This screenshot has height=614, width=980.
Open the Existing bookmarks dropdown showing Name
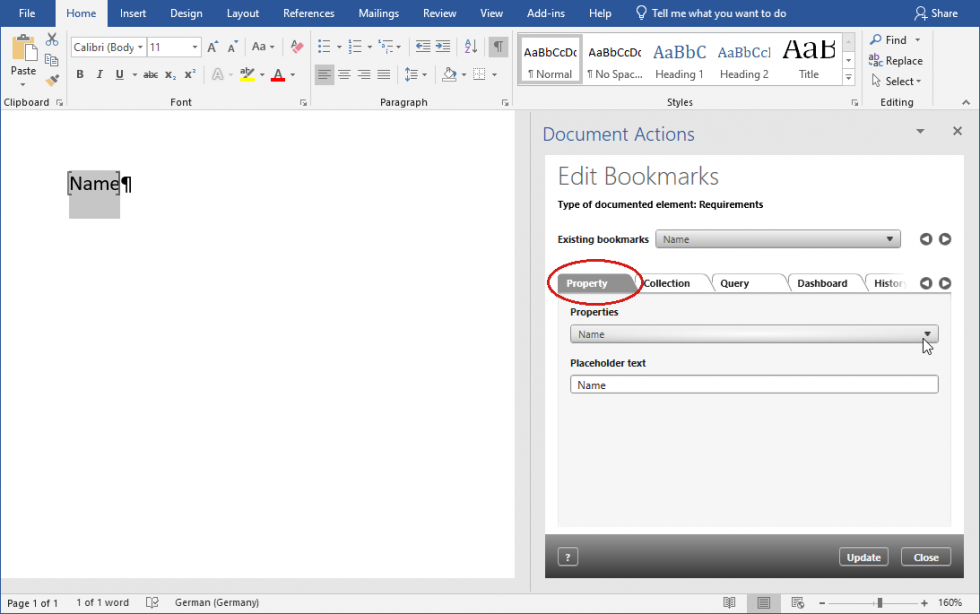tap(890, 239)
